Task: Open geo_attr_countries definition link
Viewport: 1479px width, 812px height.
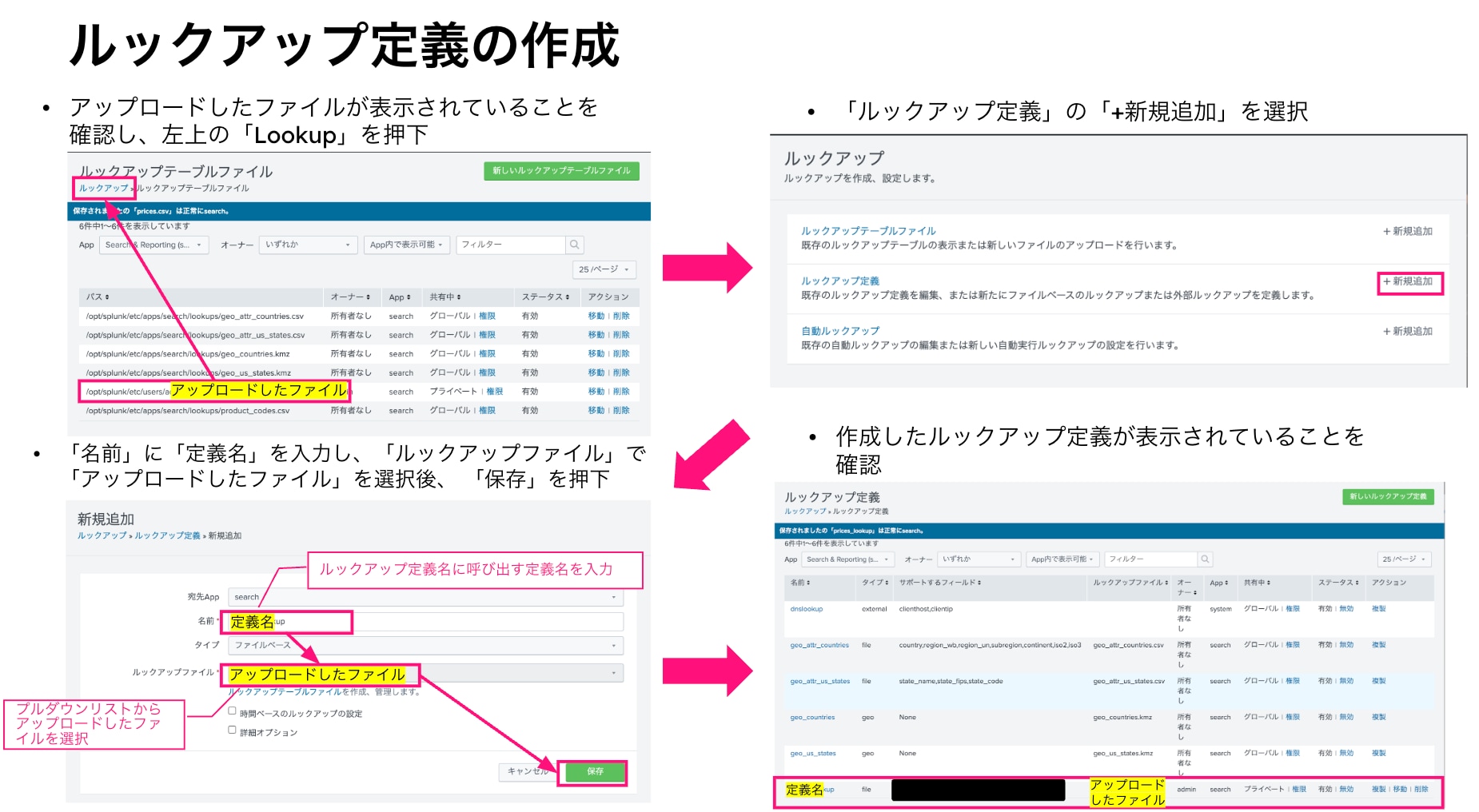Action: tap(819, 645)
